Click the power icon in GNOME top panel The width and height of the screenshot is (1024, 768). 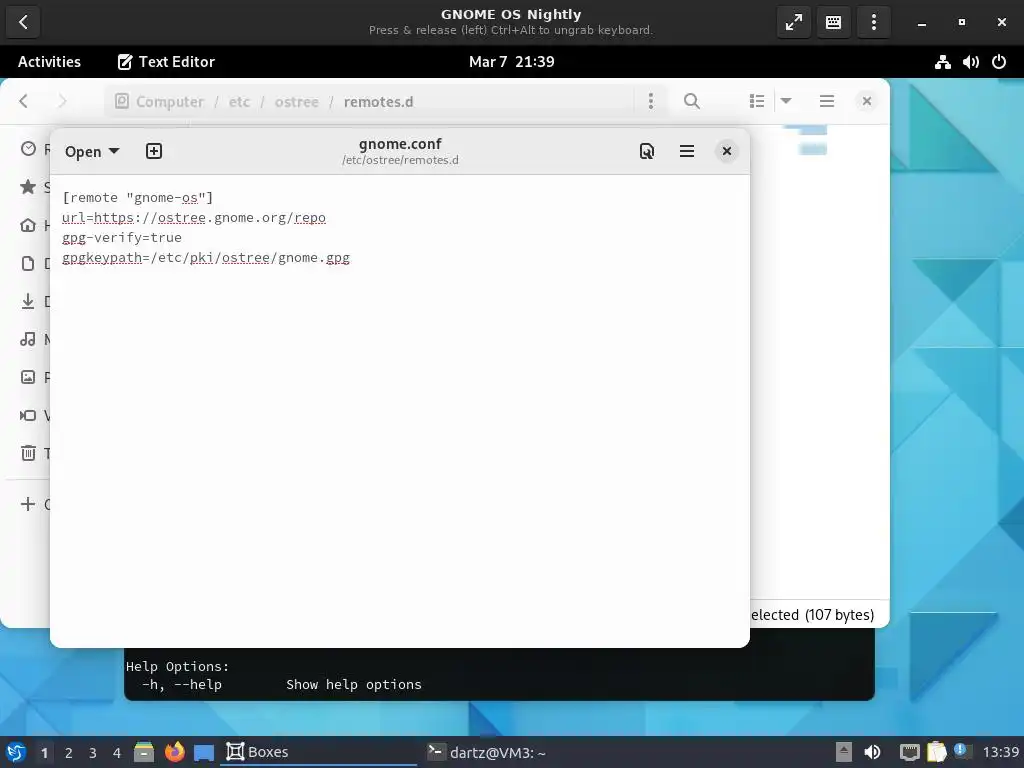click(999, 62)
